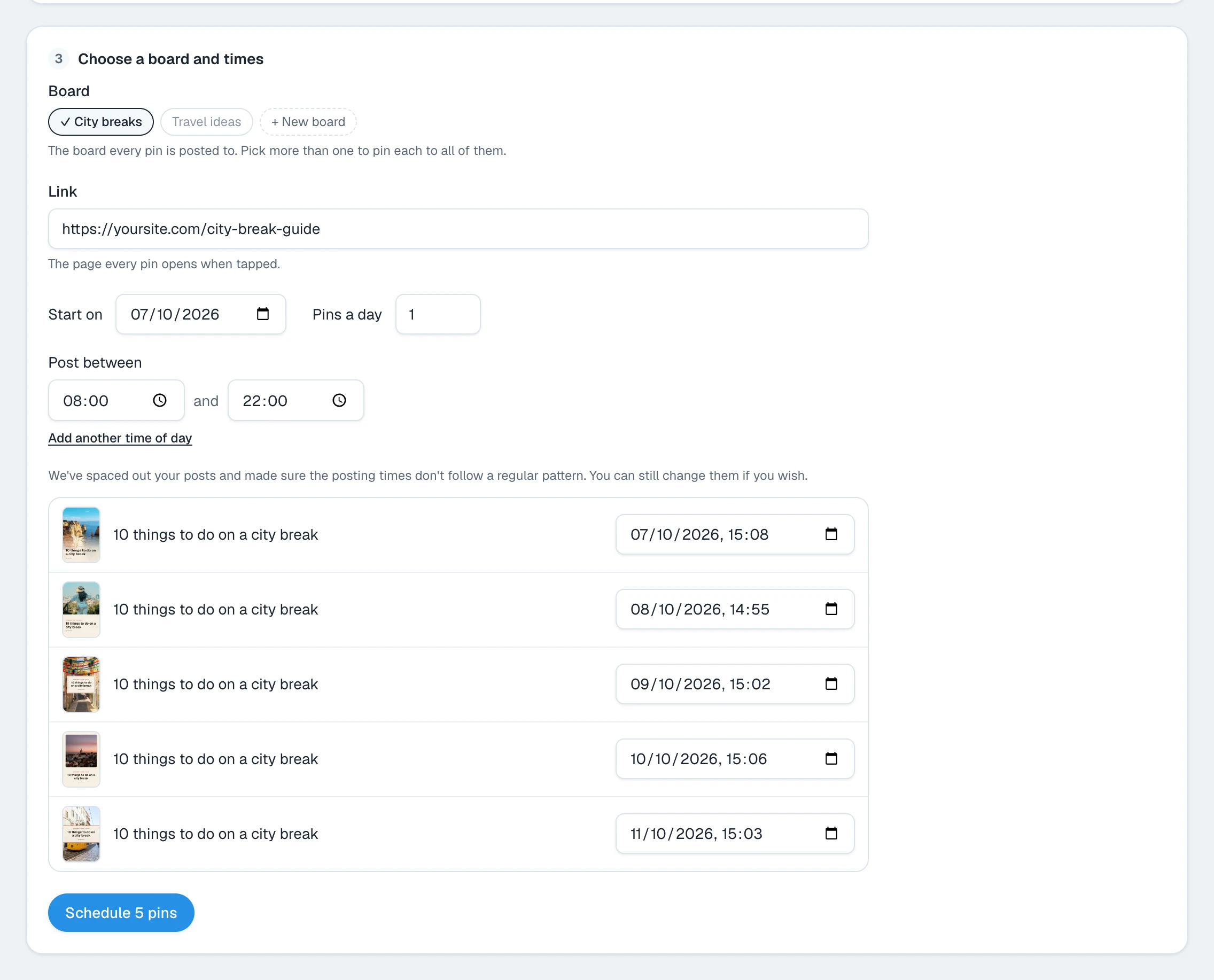1214x980 pixels.
Task: Click the sunset skyline pin thumbnail
Action: (x=81, y=759)
